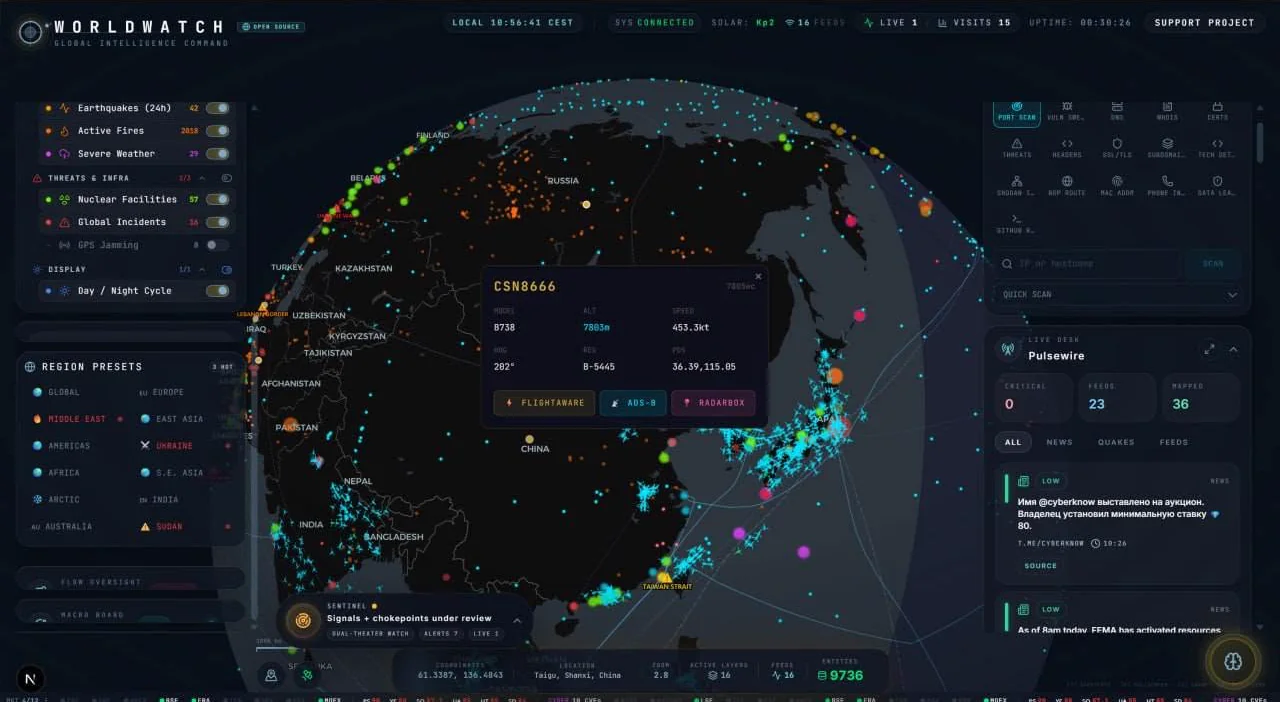
Task: Turn off the Global Incidents layer
Action: coord(217,222)
